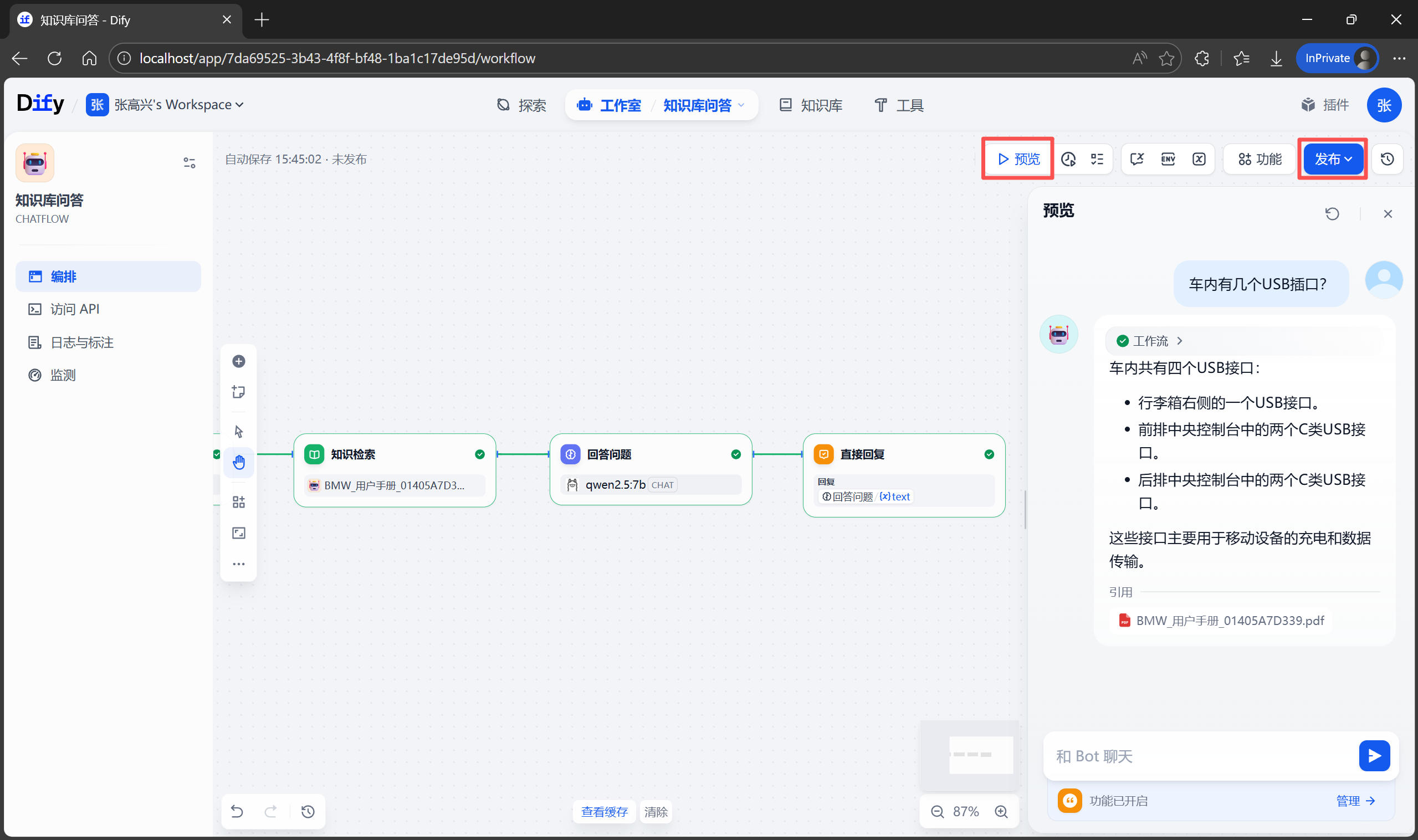The height and width of the screenshot is (840, 1418).
Task: Activate the hand pan mode tool
Action: [x=238, y=463]
